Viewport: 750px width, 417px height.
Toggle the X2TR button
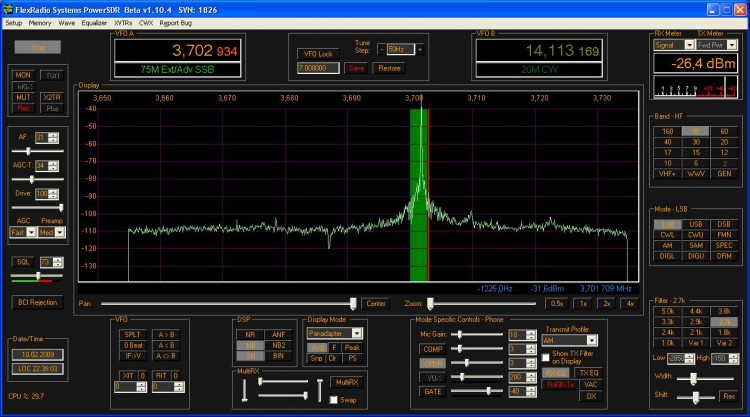[52, 97]
